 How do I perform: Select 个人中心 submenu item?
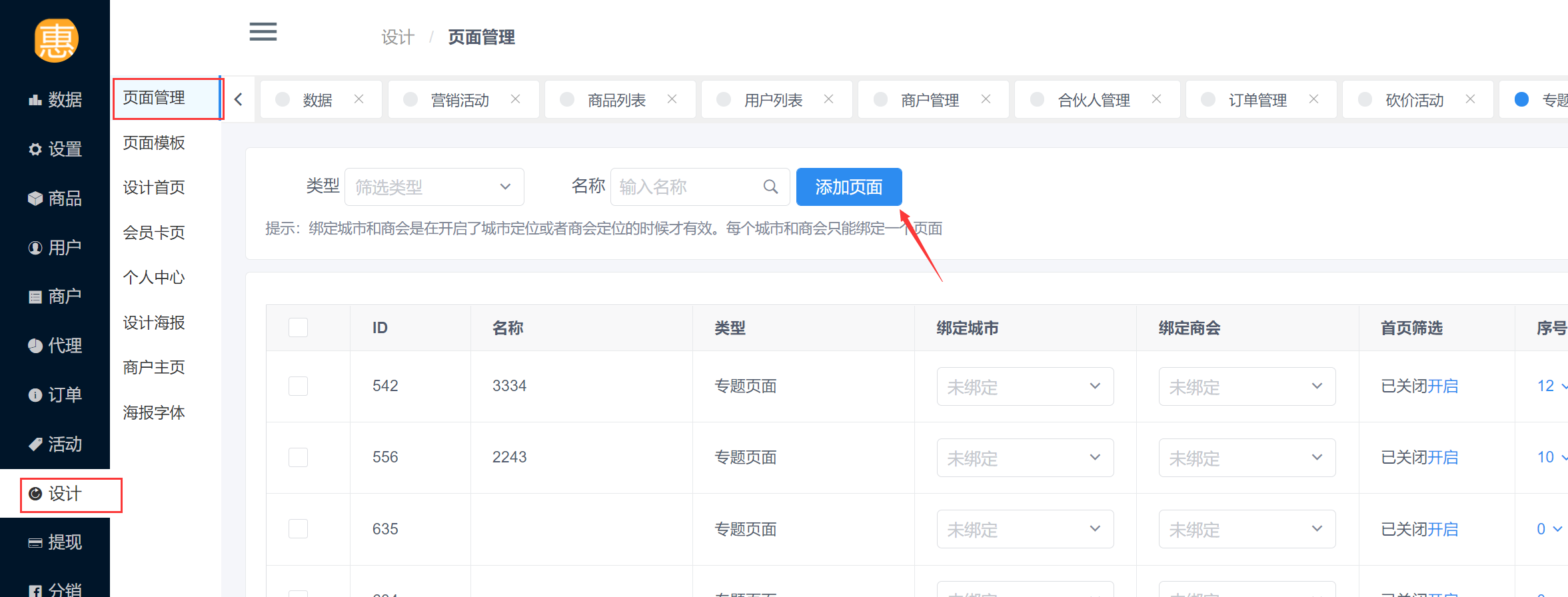(x=154, y=278)
